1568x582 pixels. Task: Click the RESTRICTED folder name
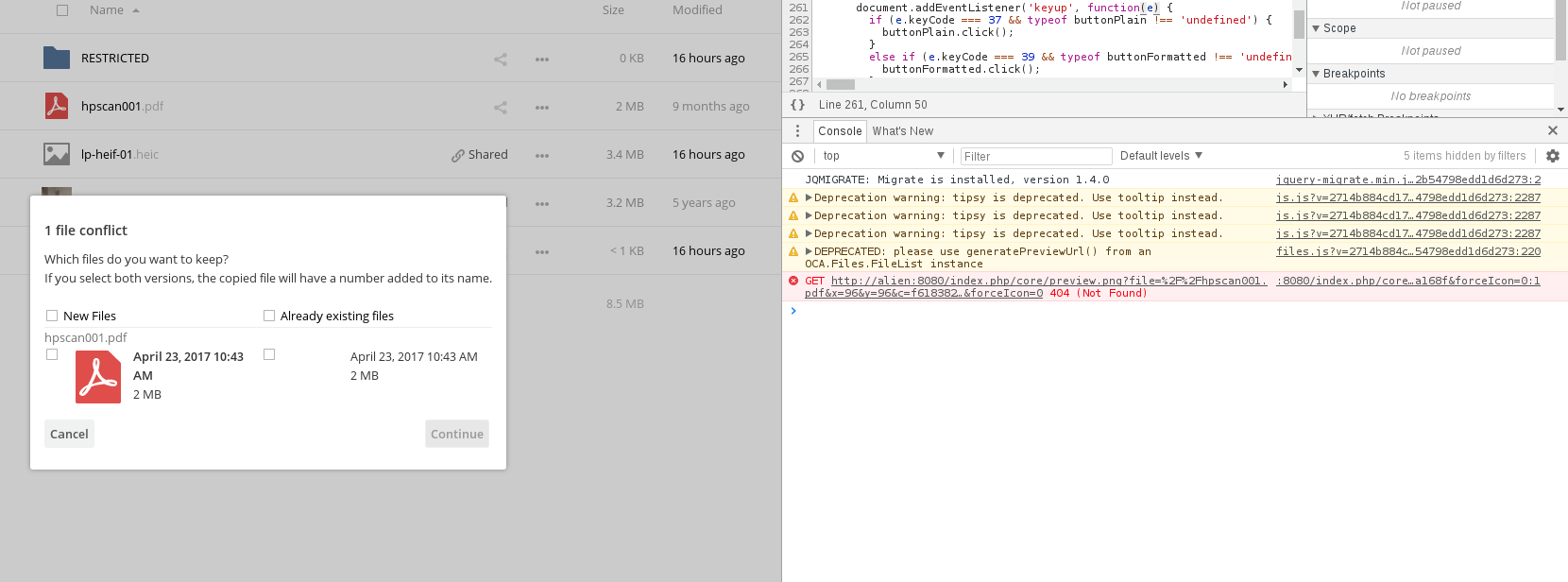point(115,59)
